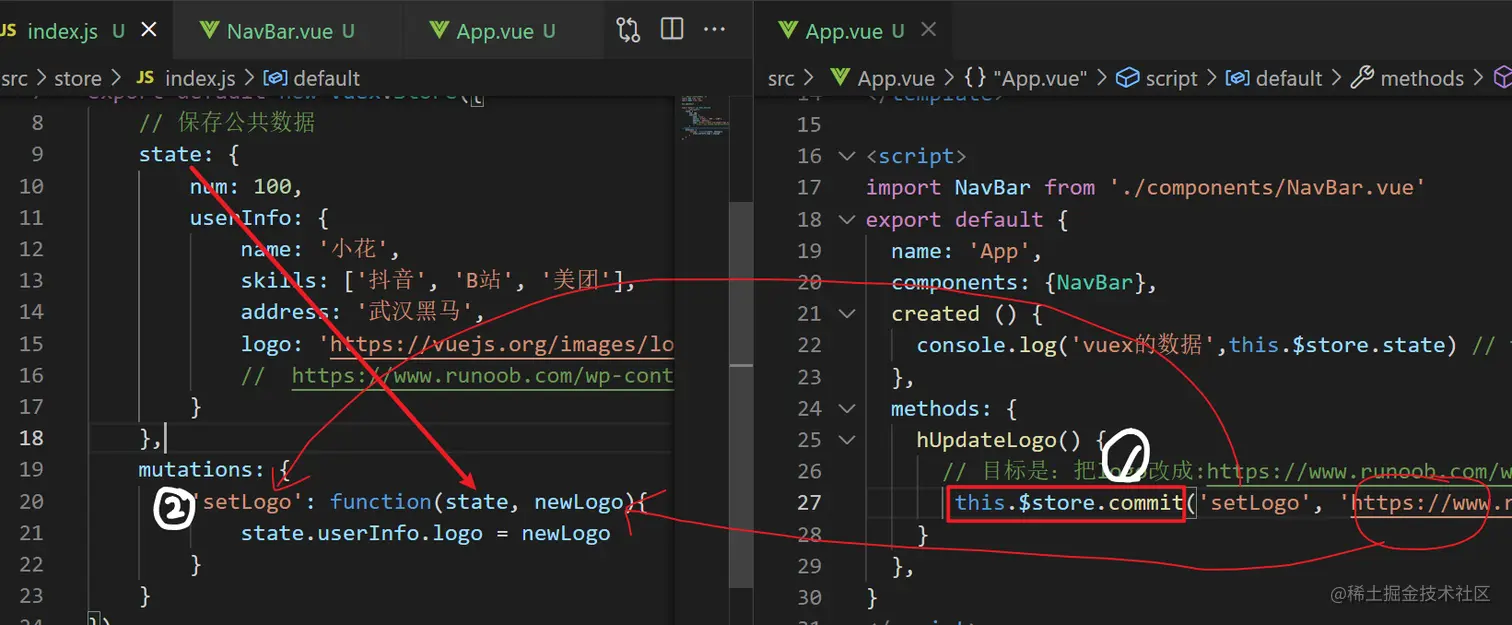The width and height of the screenshot is (1512, 625).
Task: Click line number 27 in right editor
Action: [809, 502]
